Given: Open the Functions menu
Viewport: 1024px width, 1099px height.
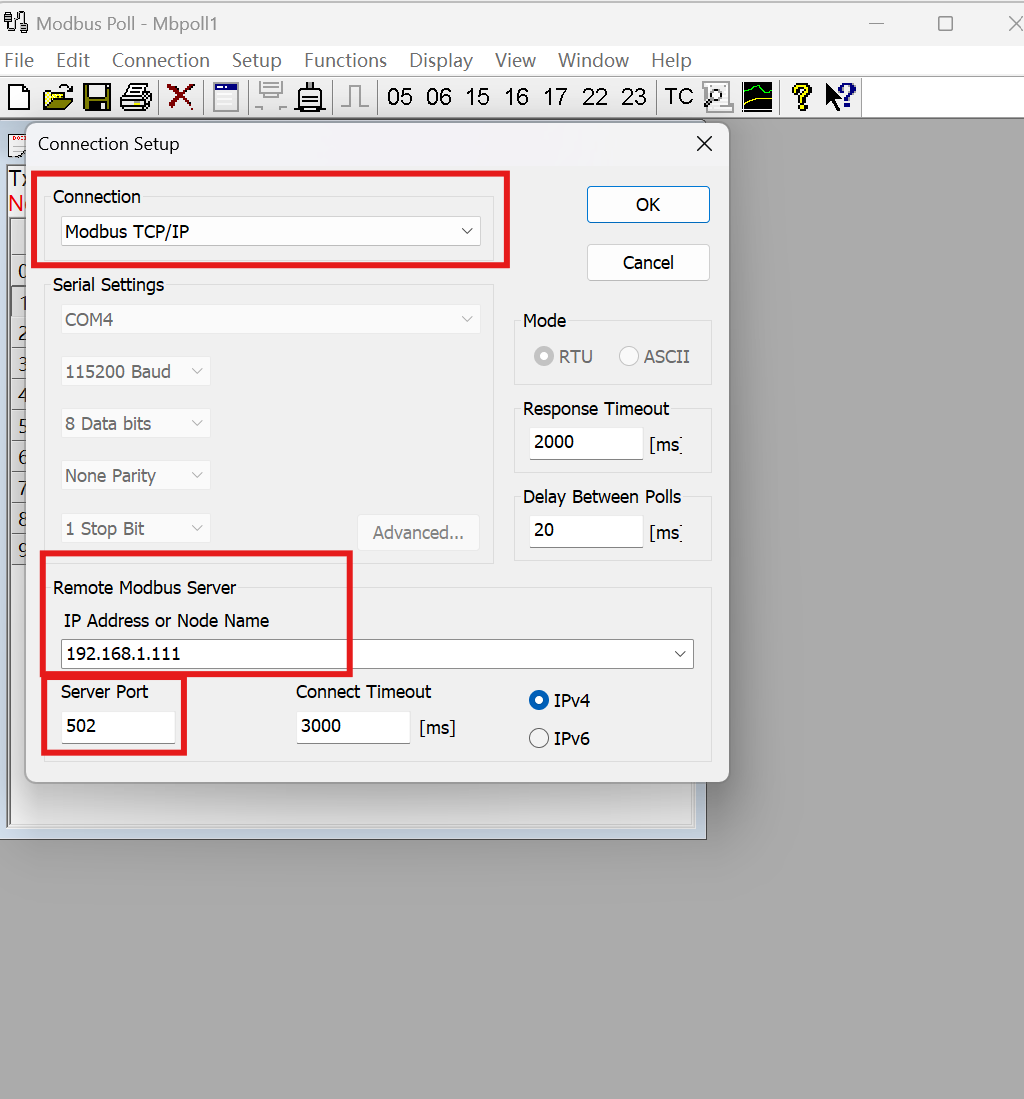Looking at the screenshot, I should tap(345, 60).
